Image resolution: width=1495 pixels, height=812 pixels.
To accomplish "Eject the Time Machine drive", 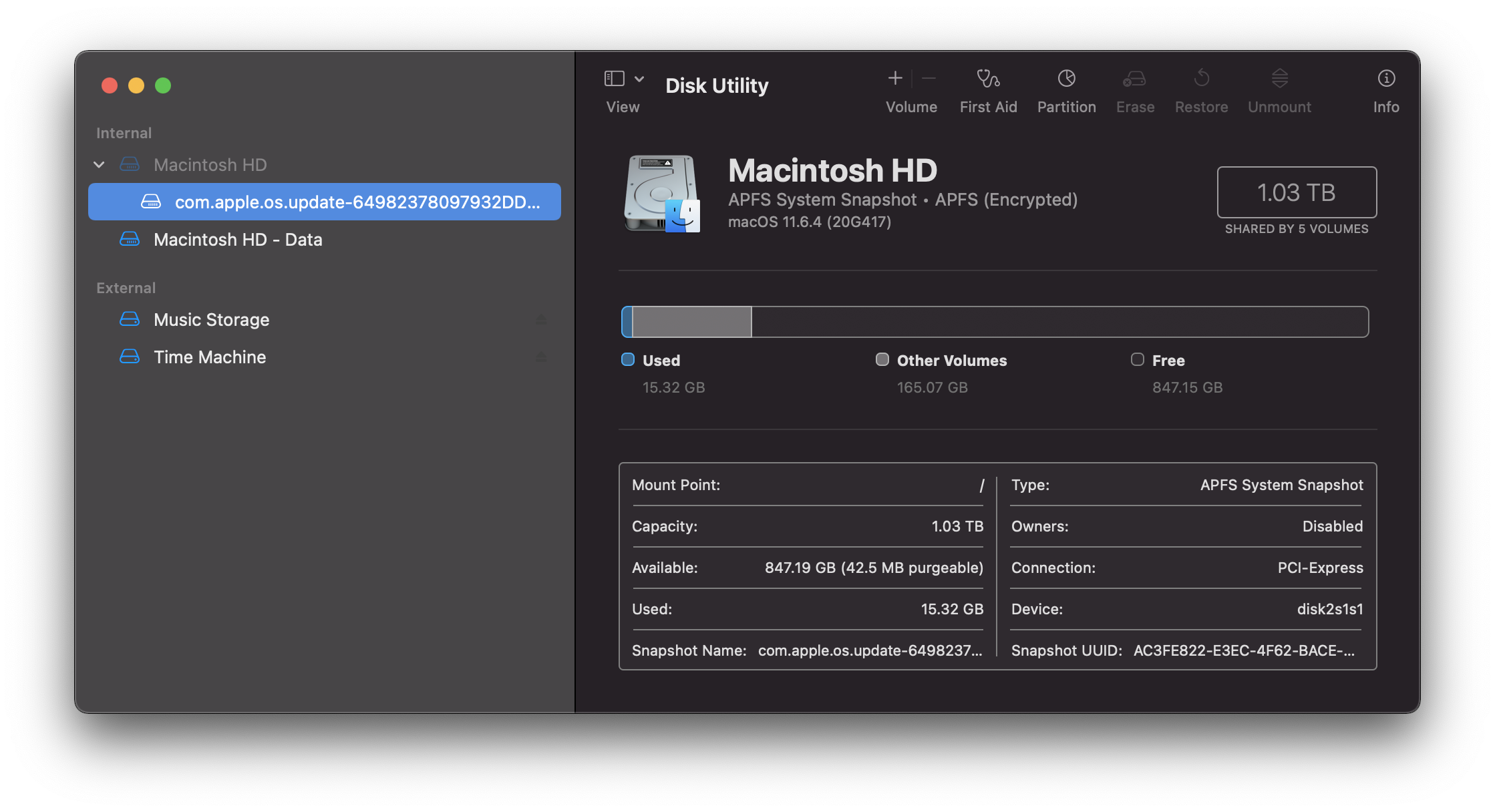I will pos(541,357).
